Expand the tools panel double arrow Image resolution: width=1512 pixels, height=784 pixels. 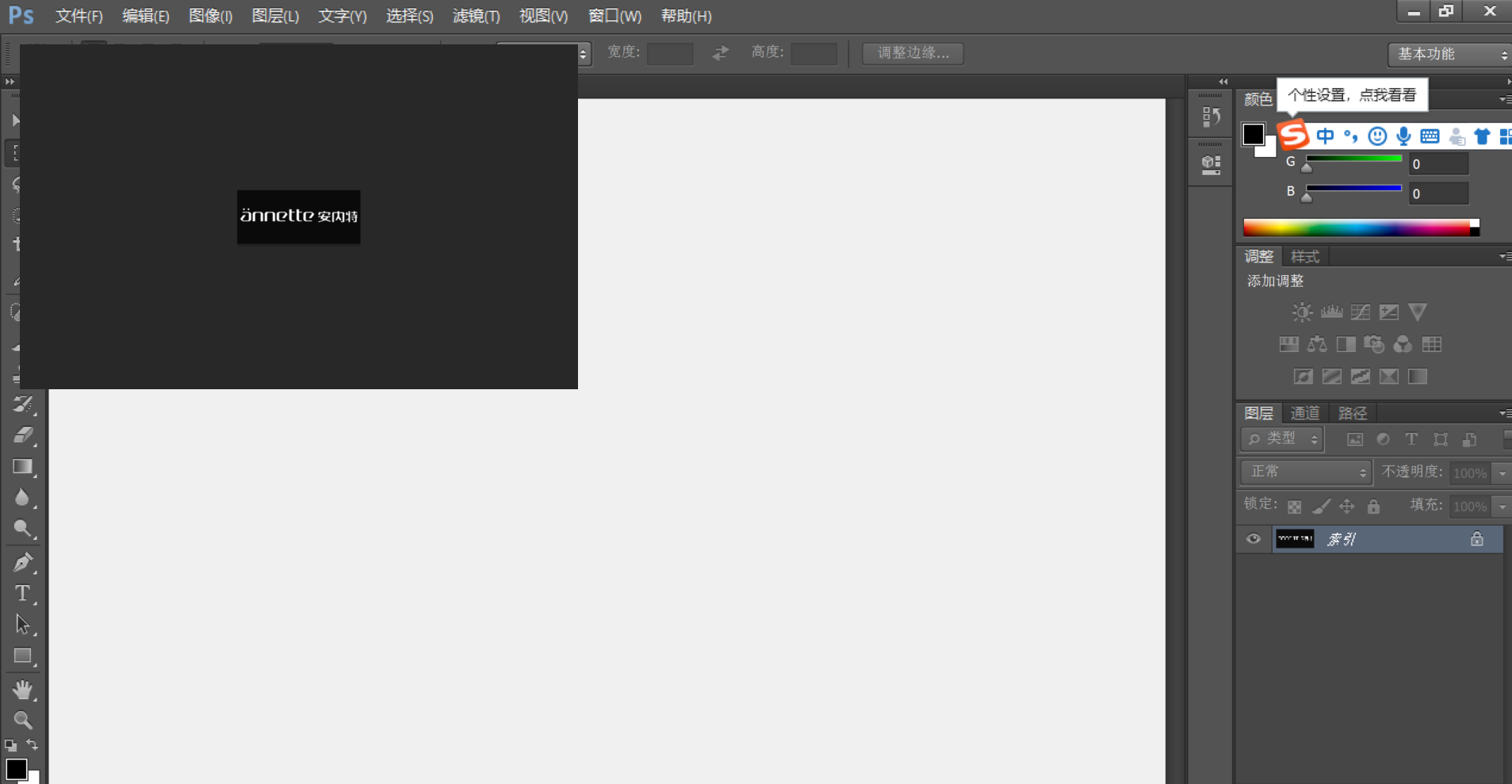tap(10, 82)
